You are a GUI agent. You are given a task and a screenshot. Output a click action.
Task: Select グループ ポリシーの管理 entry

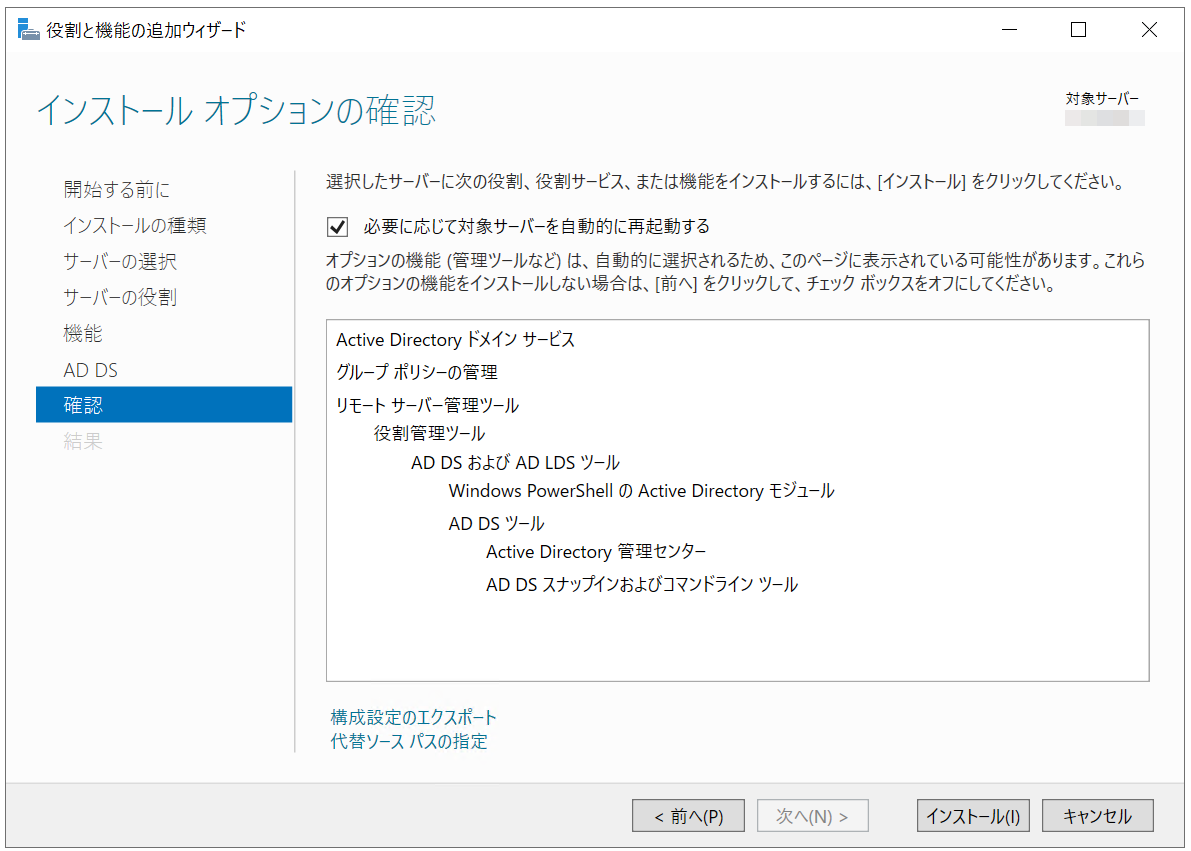tap(417, 372)
